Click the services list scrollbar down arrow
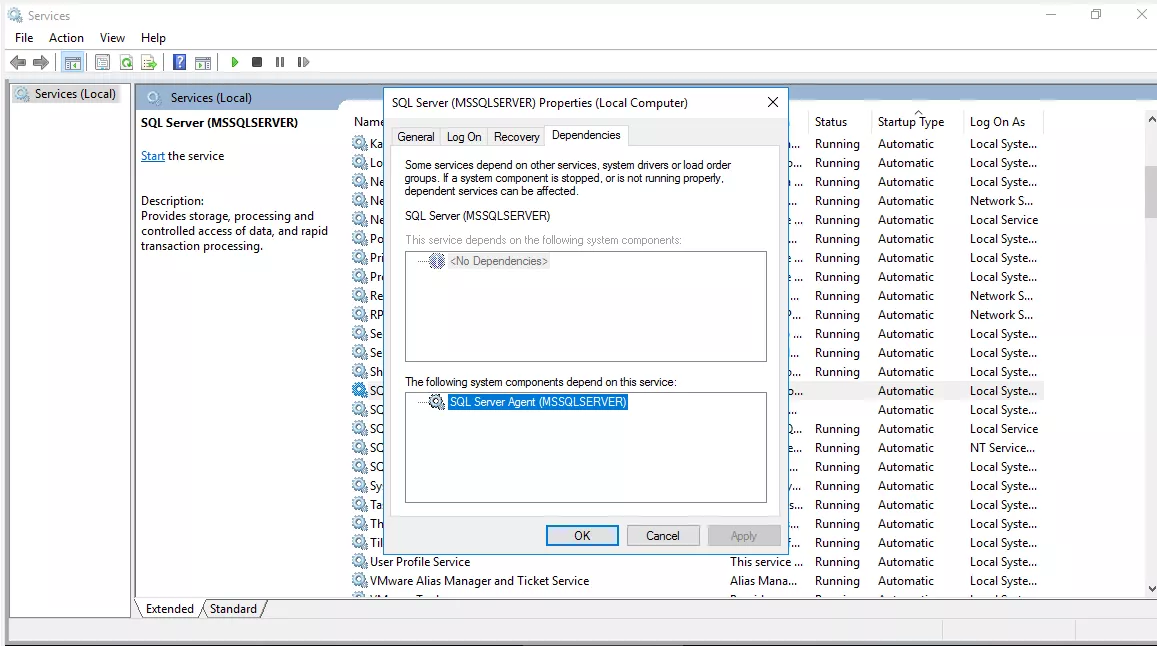 (x=1151, y=588)
